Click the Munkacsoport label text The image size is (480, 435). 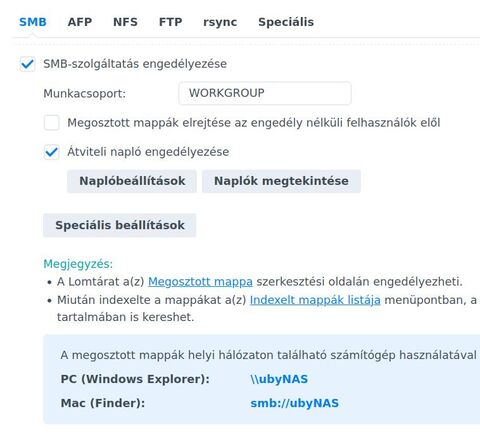85,93
